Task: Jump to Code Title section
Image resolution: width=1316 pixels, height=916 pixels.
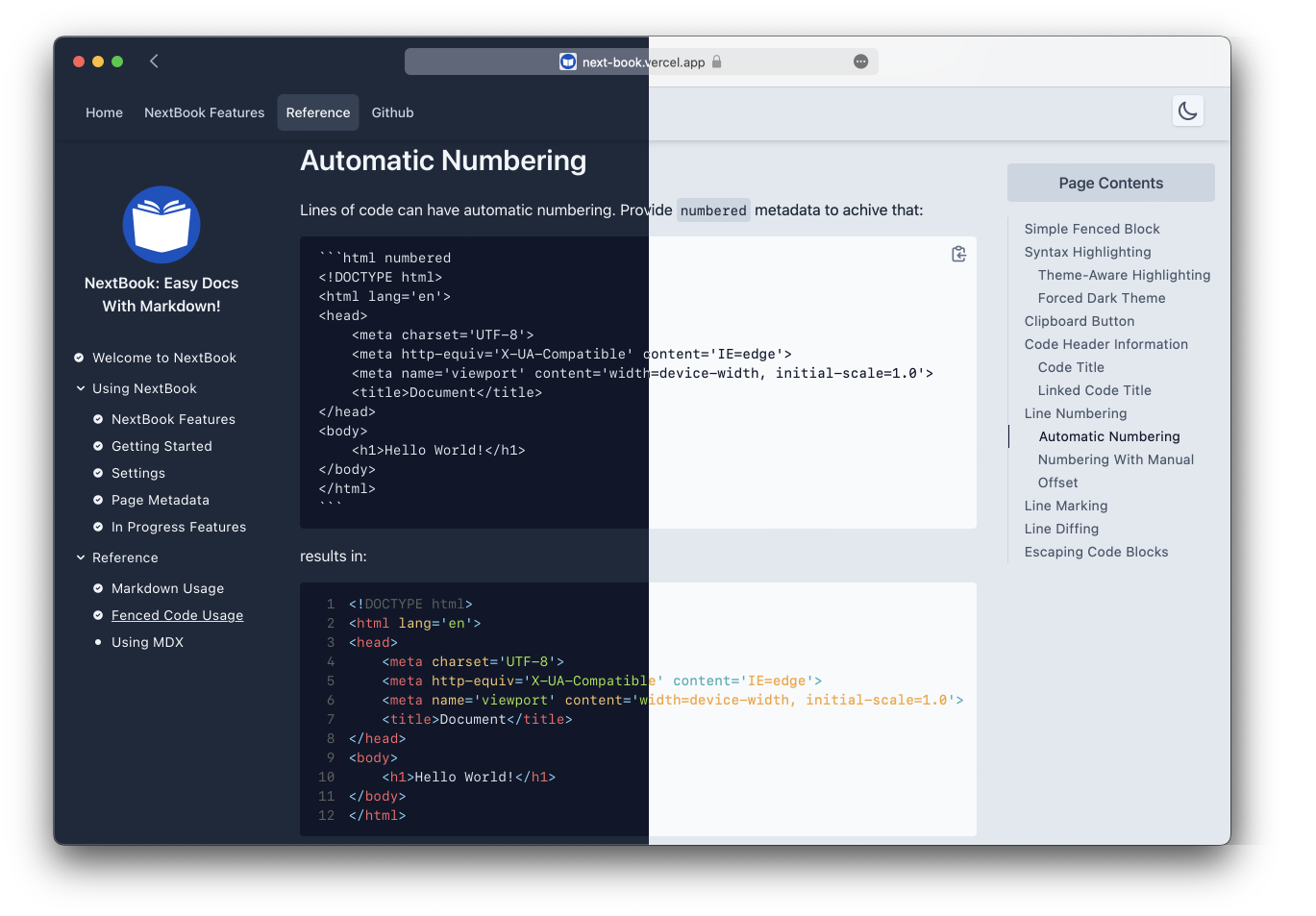Action: click(1071, 367)
